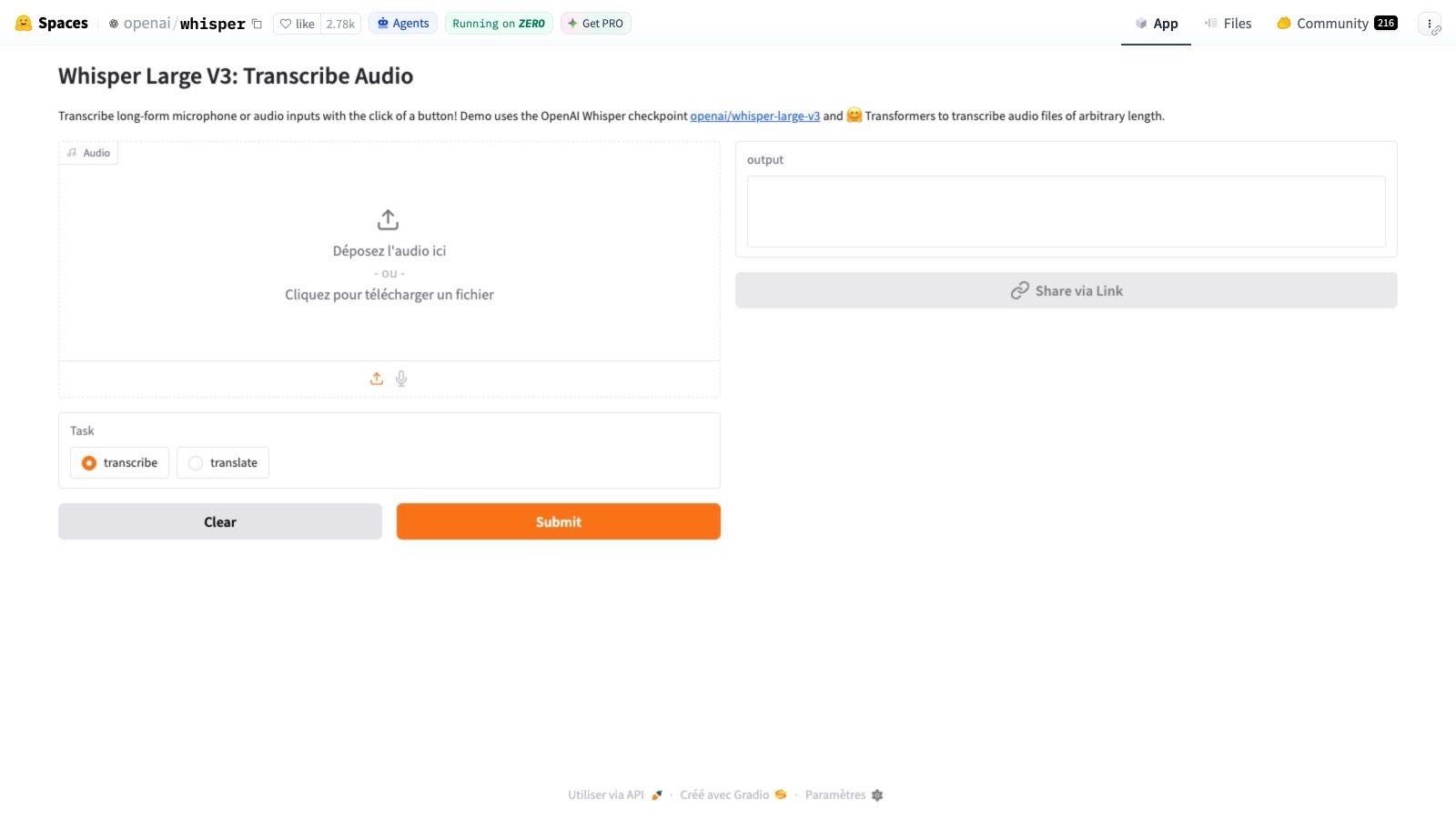This screenshot has height=819, width=1456.
Task: Open the 2.78k likes count
Action: (340, 24)
